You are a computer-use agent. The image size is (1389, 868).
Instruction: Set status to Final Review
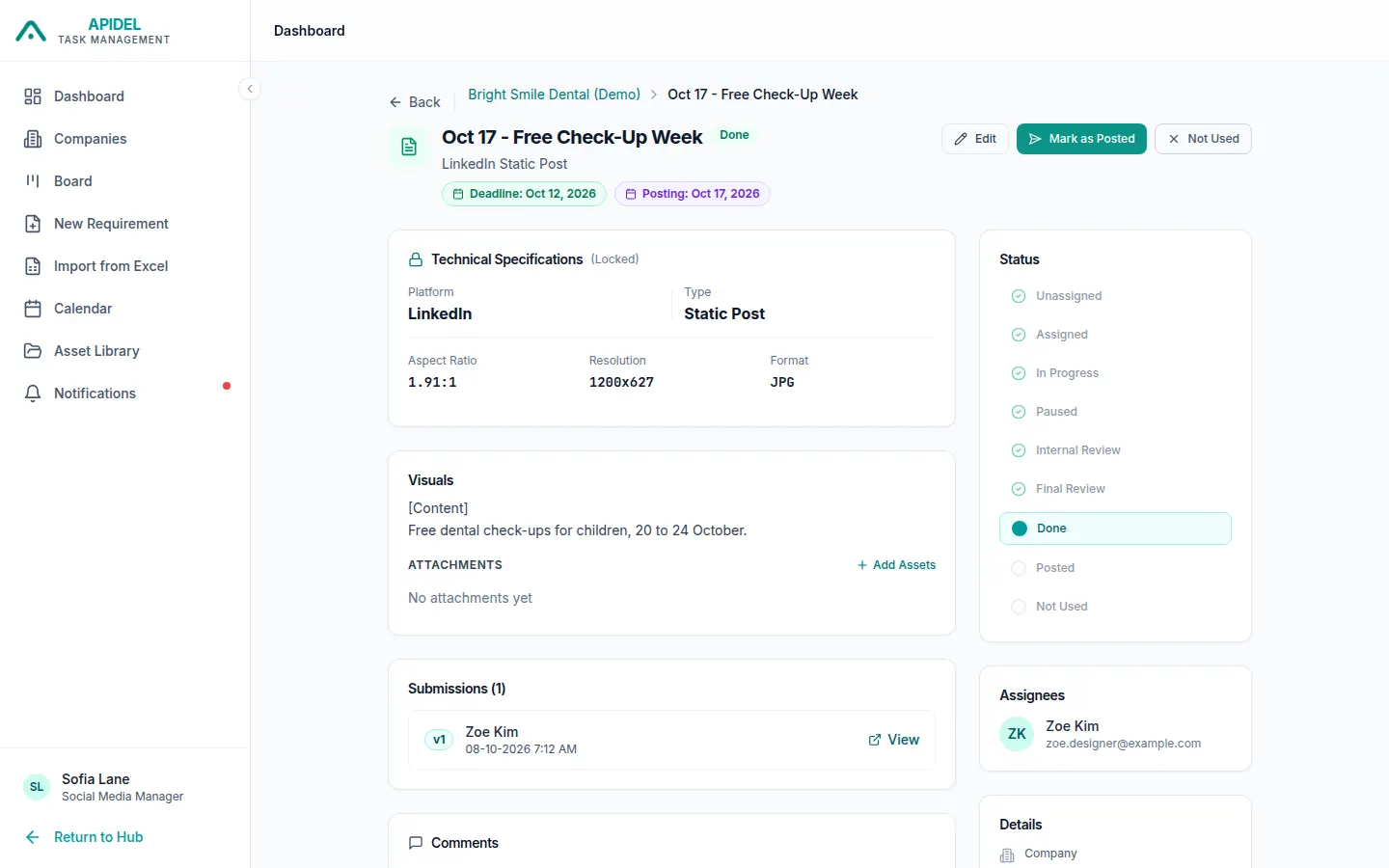click(1115, 489)
